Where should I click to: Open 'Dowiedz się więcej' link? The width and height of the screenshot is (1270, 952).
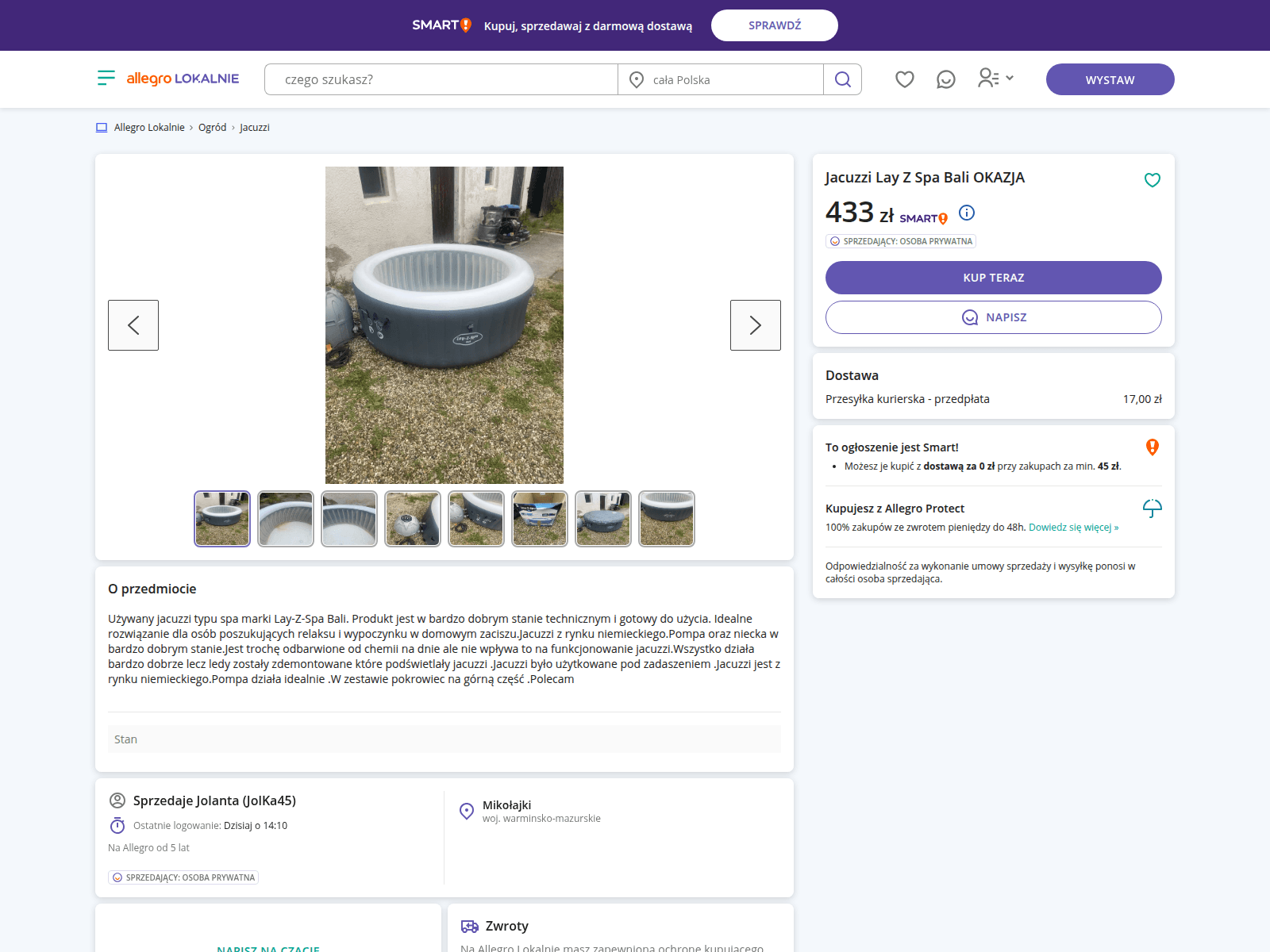click(x=1074, y=528)
